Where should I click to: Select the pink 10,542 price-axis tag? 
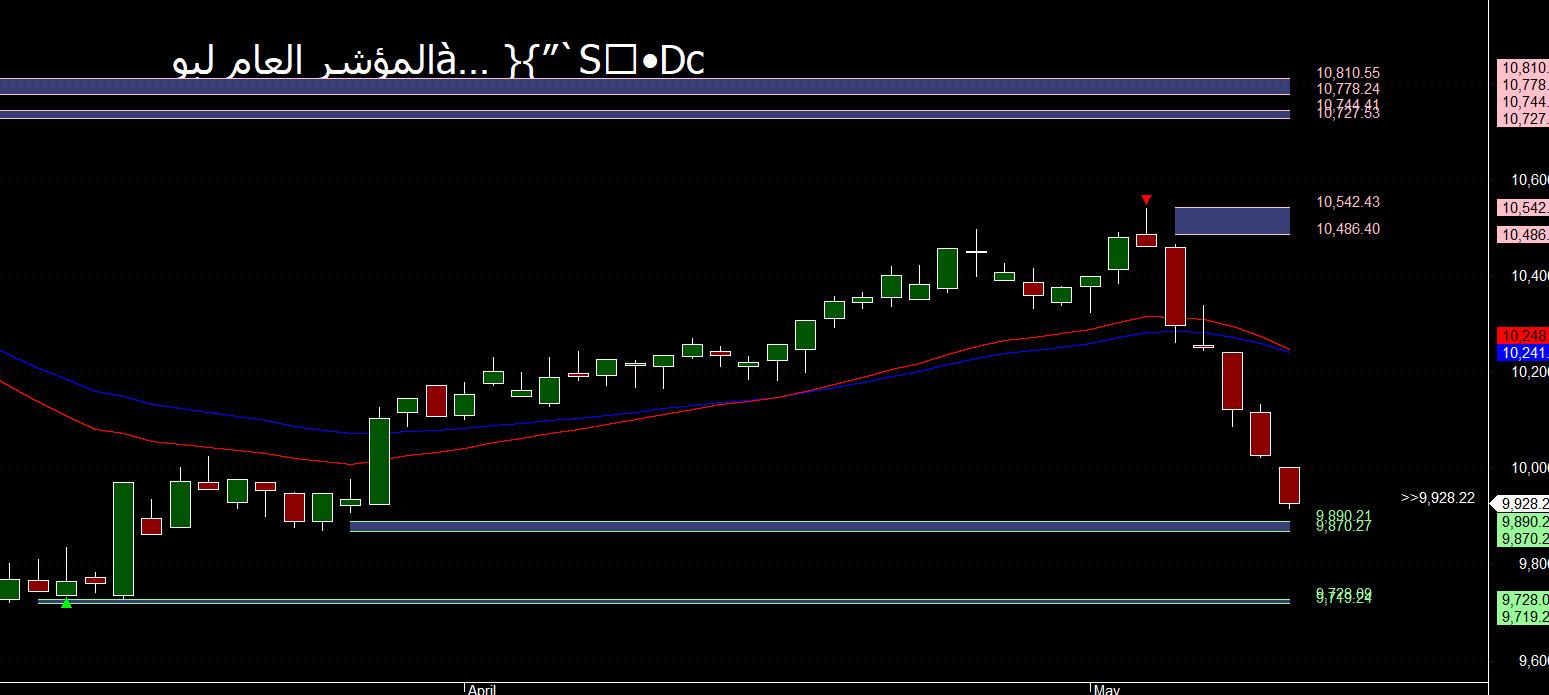1523,208
